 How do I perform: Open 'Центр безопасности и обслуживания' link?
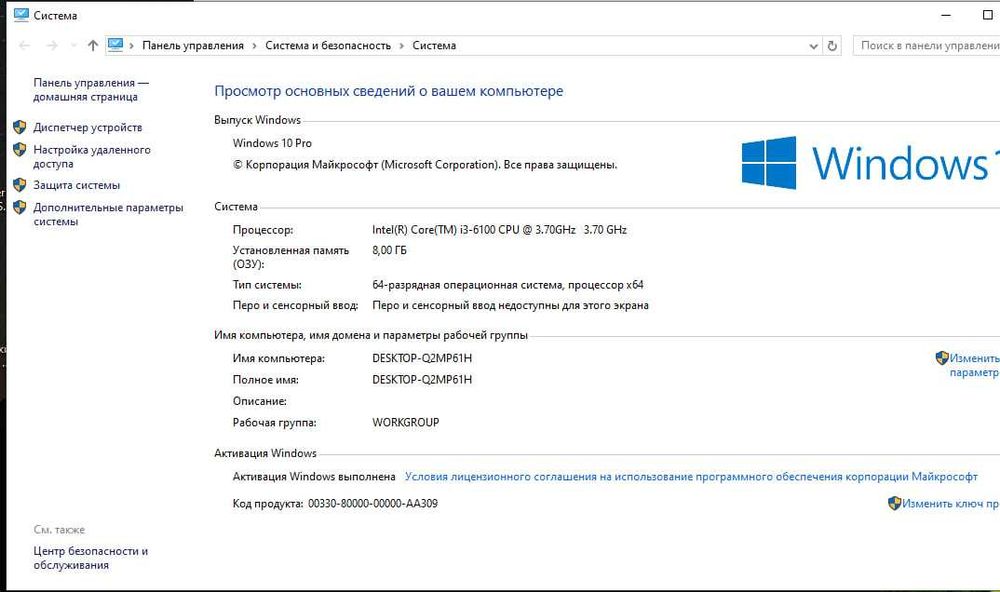(x=90, y=558)
